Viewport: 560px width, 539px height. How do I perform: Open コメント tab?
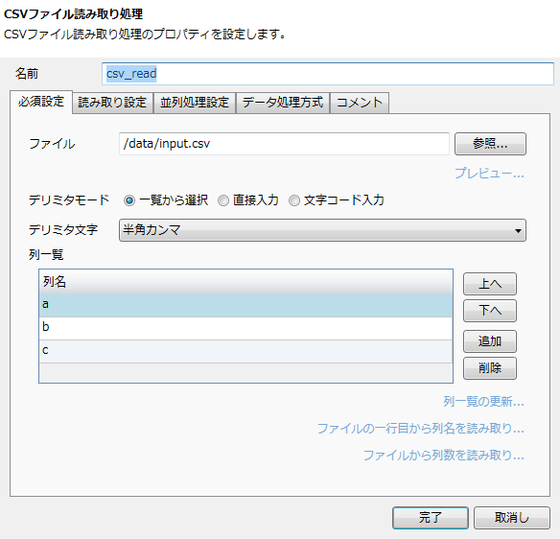coord(359,103)
